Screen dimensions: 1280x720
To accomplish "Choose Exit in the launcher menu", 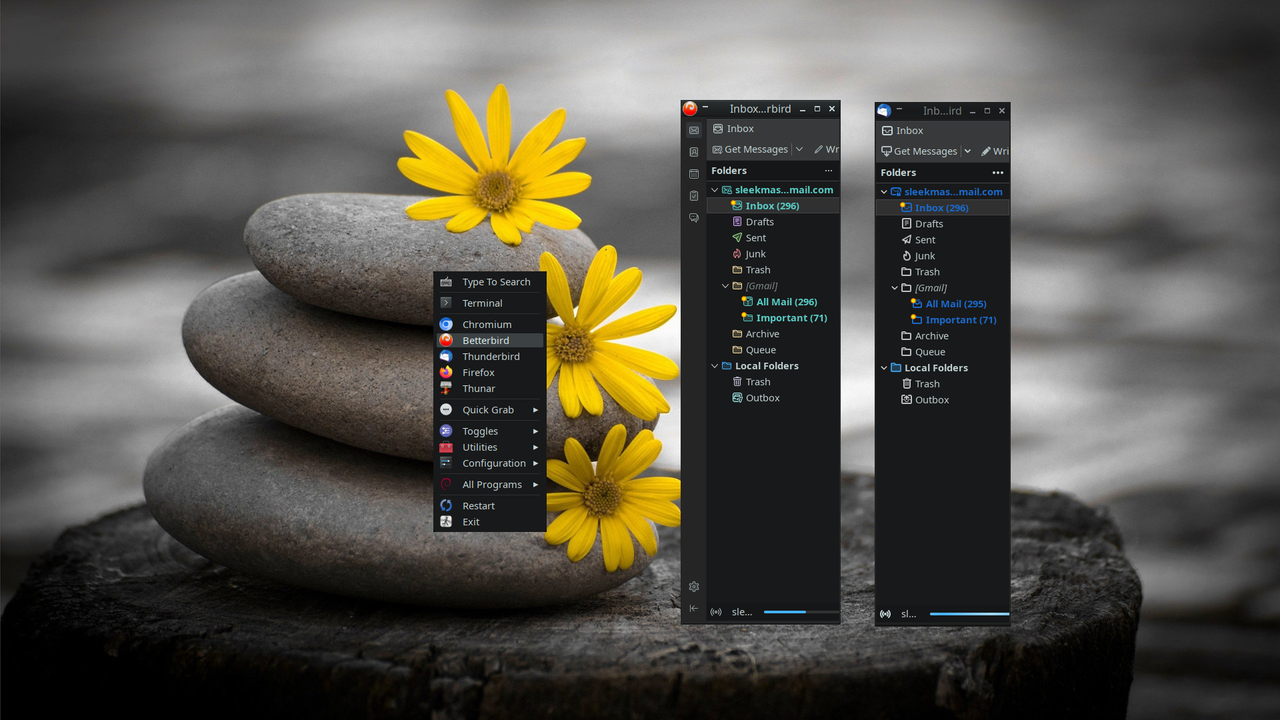I will pyautogui.click(x=490, y=522).
